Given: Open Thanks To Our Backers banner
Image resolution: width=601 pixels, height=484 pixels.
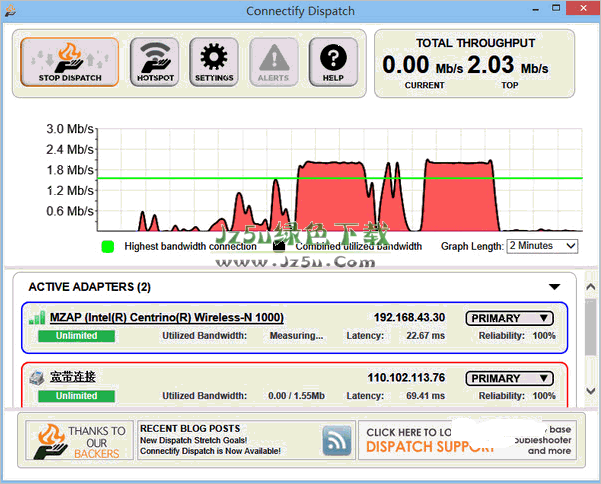Looking at the screenshot, I should click(79, 440).
